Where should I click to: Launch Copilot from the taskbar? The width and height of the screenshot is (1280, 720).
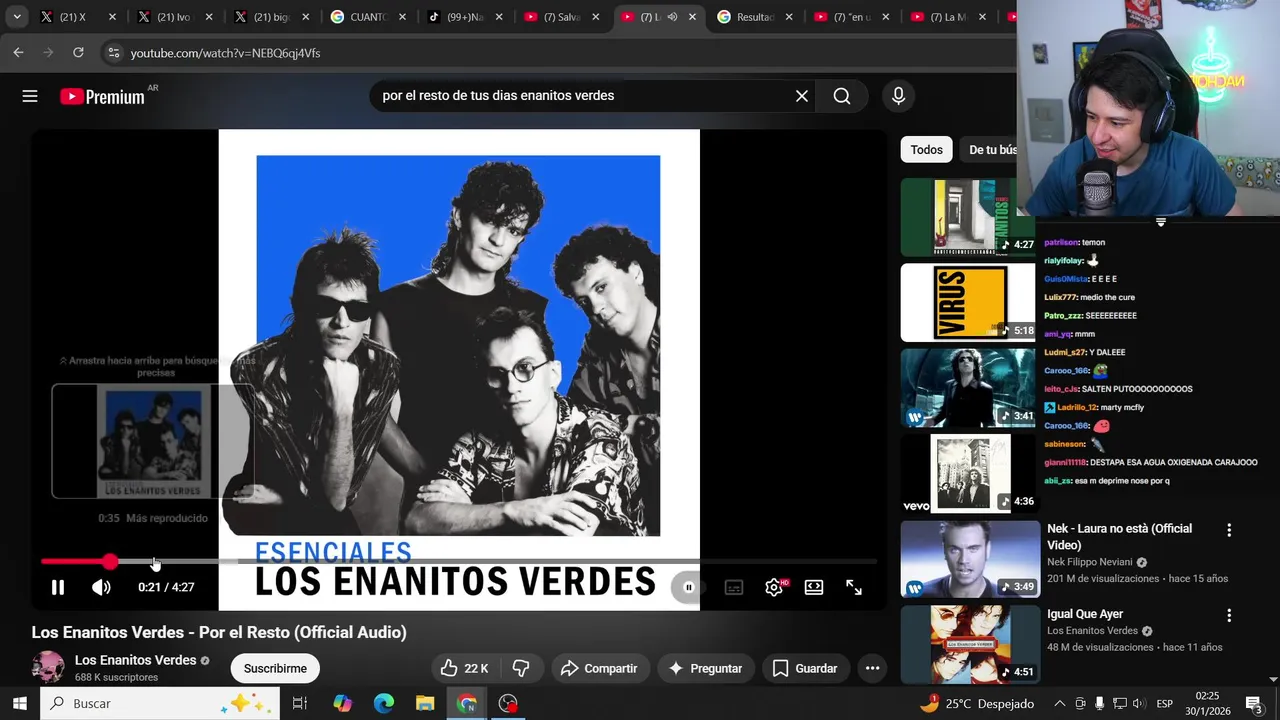click(343, 703)
